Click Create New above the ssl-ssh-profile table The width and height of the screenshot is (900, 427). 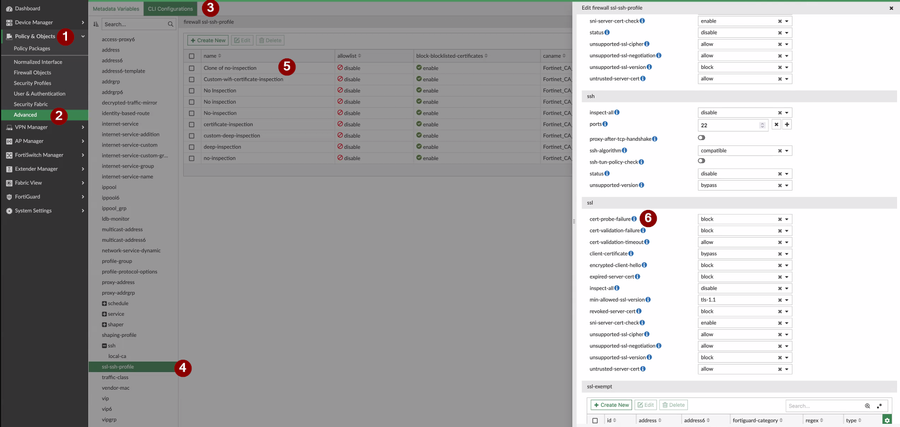tap(208, 40)
